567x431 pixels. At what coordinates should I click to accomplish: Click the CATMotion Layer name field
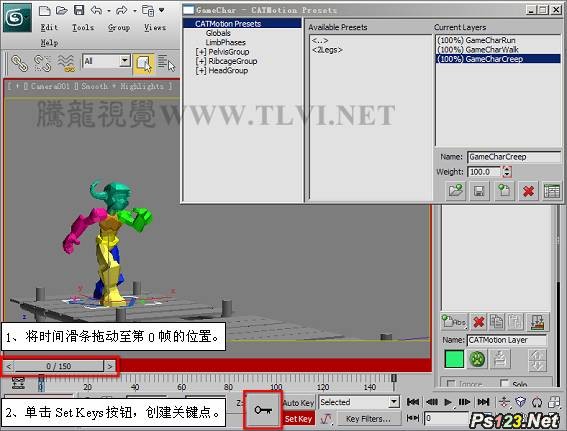click(507, 340)
